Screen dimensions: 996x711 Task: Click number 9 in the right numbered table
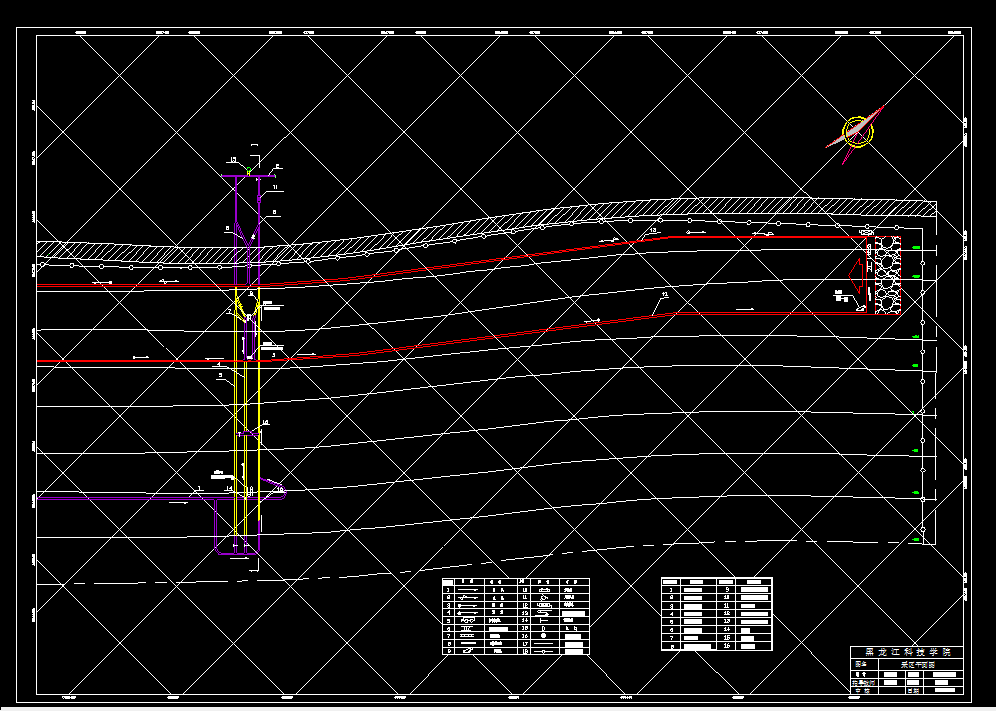click(727, 590)
